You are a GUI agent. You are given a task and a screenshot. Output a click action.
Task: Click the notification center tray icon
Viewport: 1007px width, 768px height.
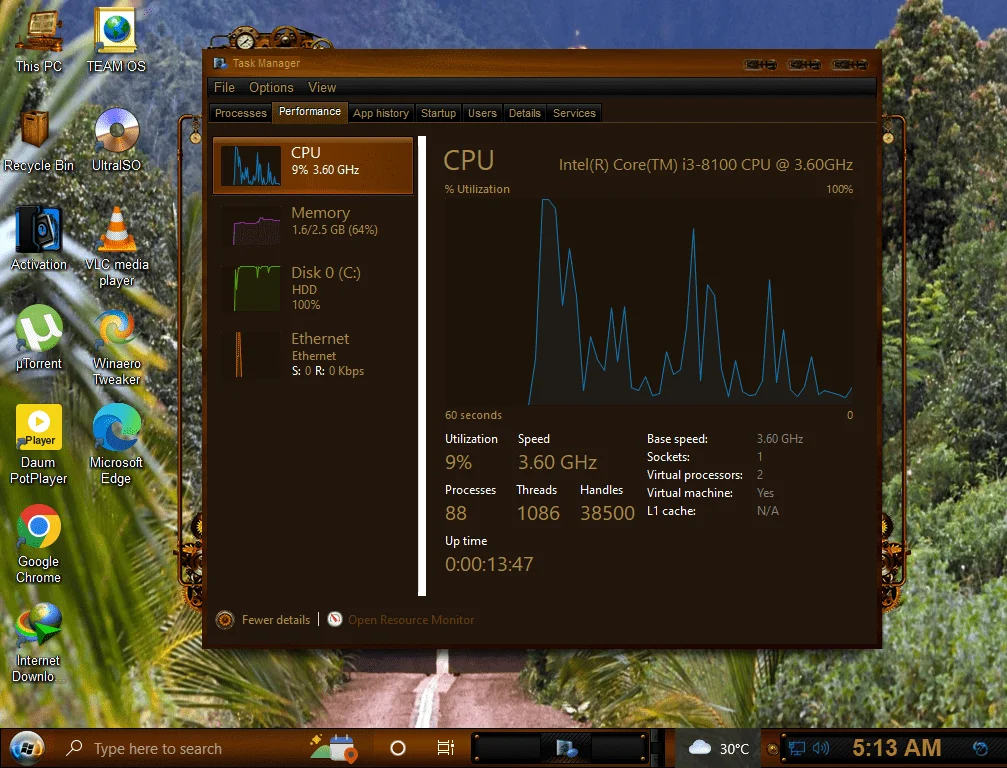(x=980, y=749)
